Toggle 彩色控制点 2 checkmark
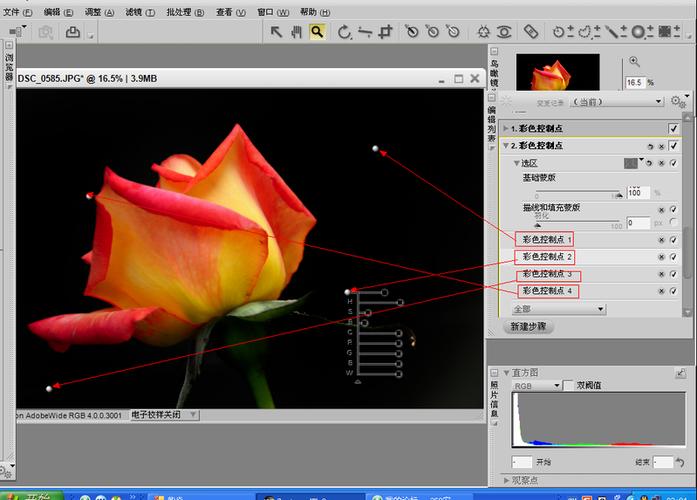Image resolution: width=697 pixels, height=500 pixels. pyautogui.click(x=673, y=257)
